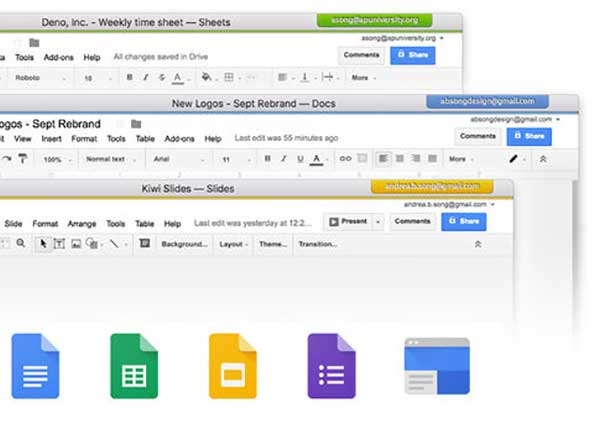The image size is (600, 438).
Task: Toggle left alignment in the Docs toolbar
Action: point(383,158)
